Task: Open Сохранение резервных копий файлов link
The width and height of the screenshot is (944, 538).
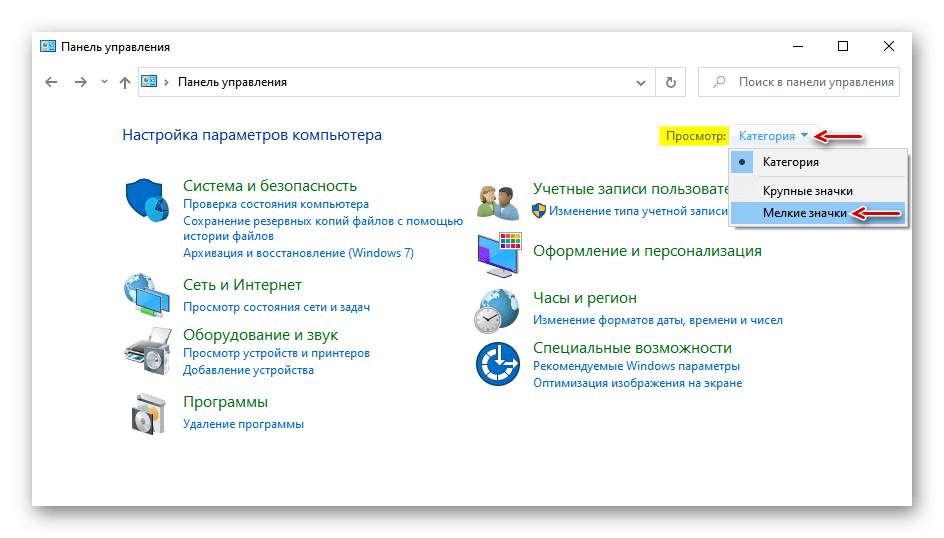Action: click(x=323, y=229)
